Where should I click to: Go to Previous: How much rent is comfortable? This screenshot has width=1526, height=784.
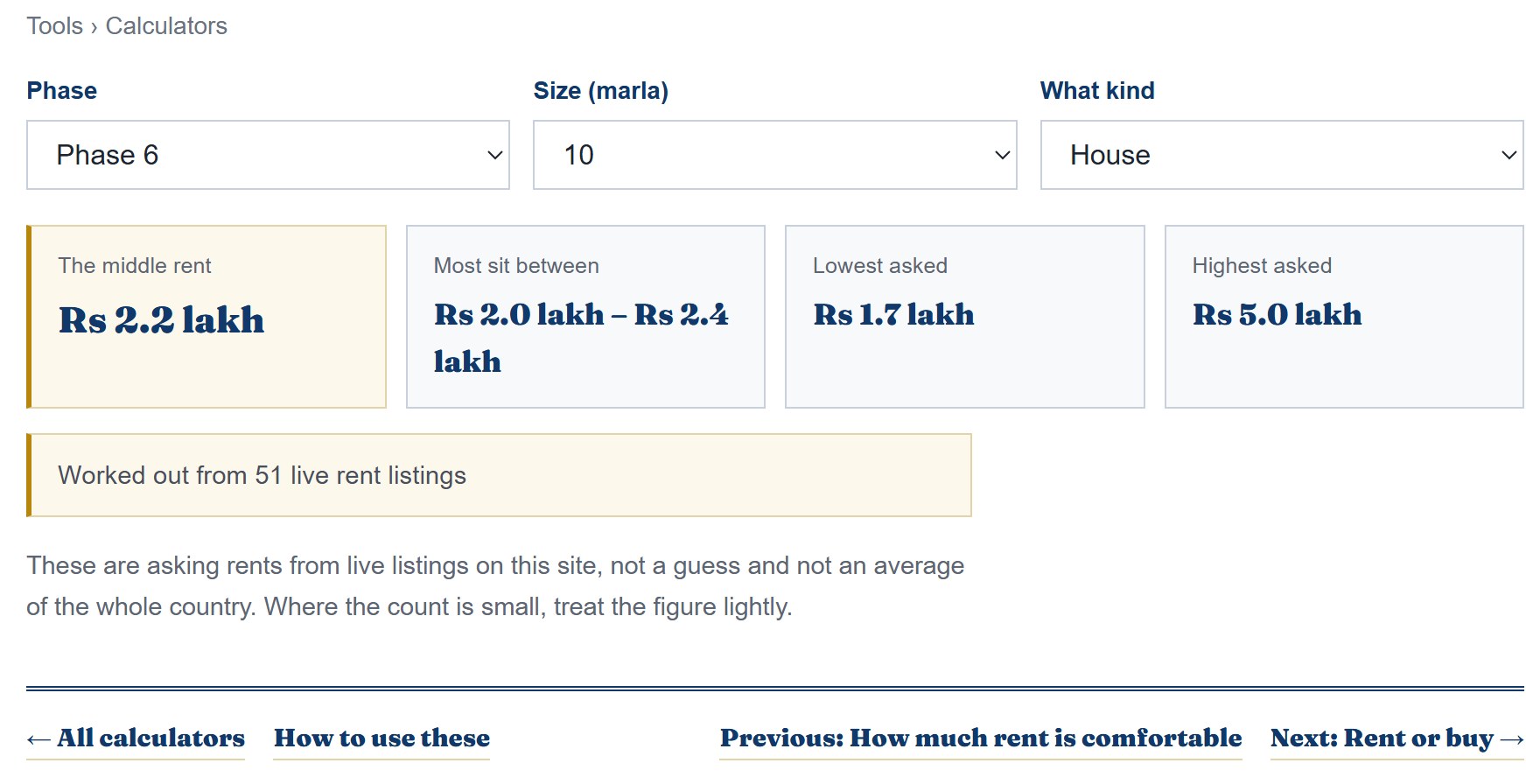(981, 738)
